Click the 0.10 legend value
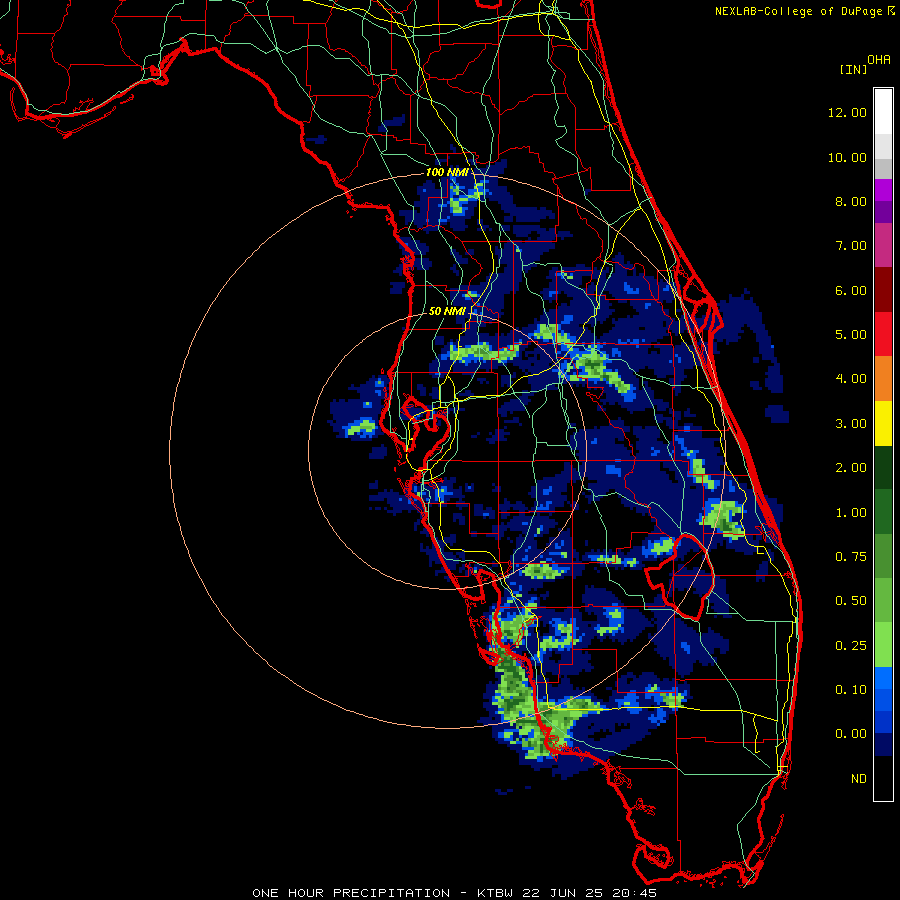Screen dimensions: 900x900 [851, 690]
